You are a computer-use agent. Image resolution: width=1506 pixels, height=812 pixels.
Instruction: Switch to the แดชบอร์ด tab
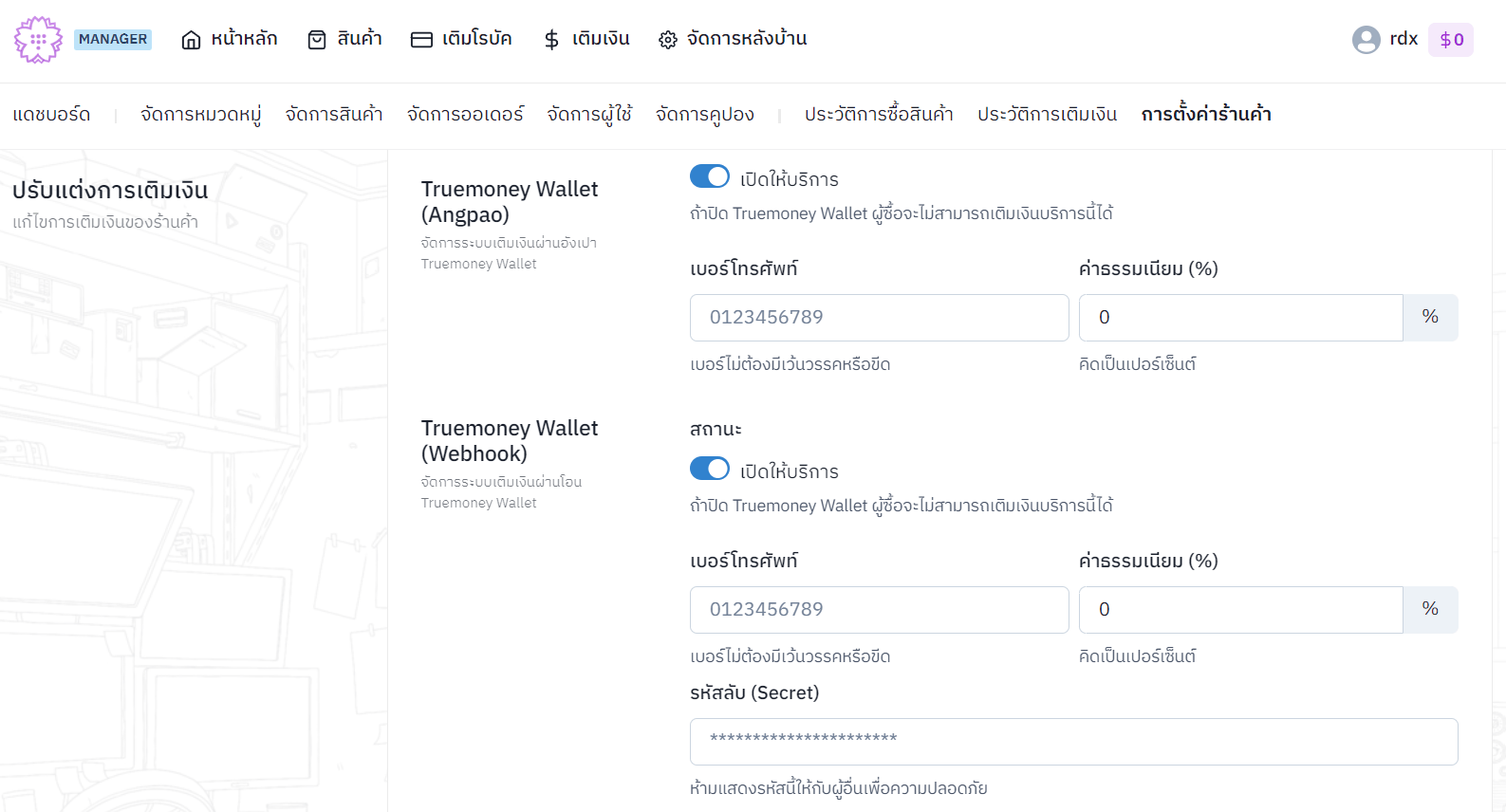point(51,113)
